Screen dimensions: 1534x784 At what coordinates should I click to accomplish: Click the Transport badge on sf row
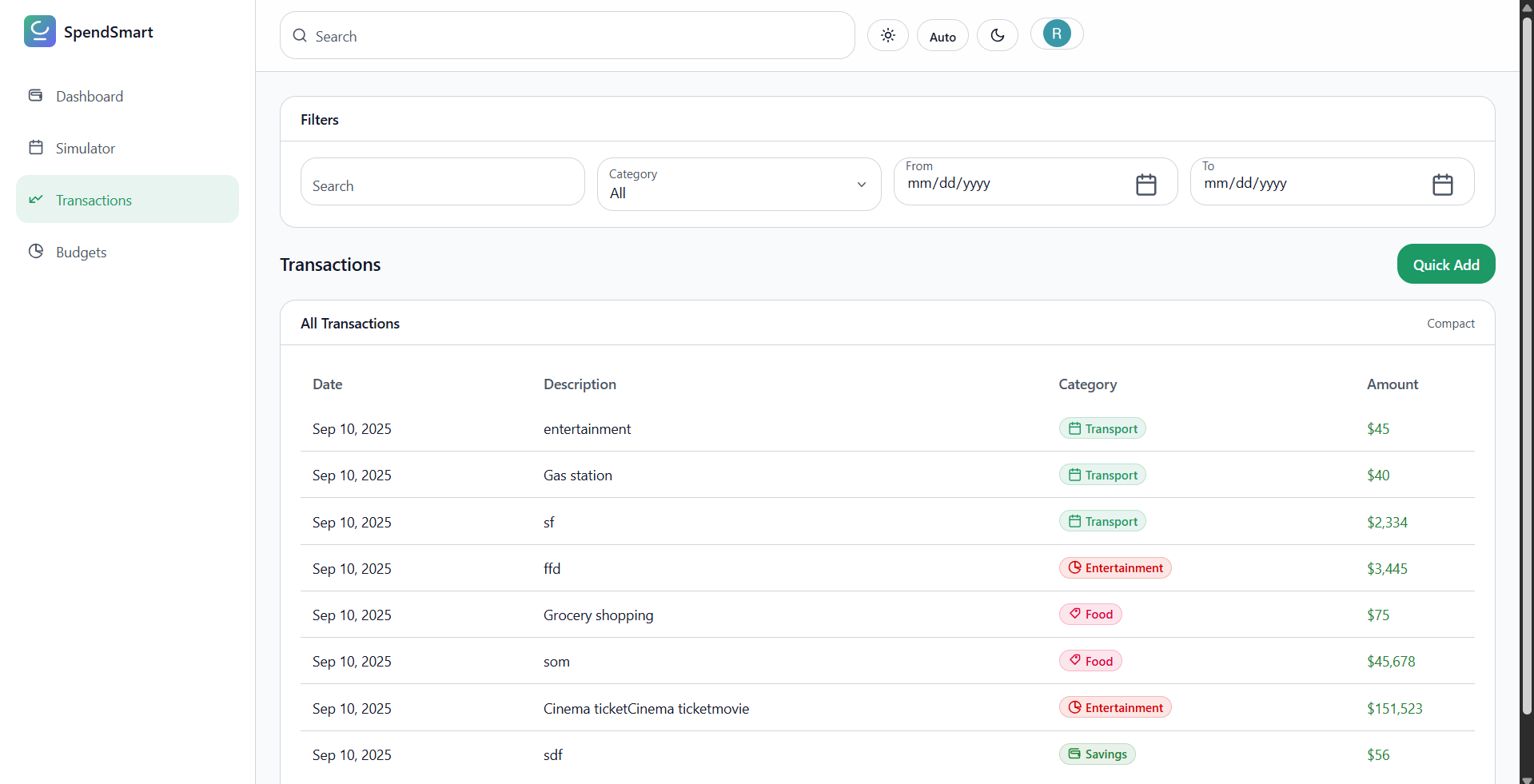pos(1102,521)
